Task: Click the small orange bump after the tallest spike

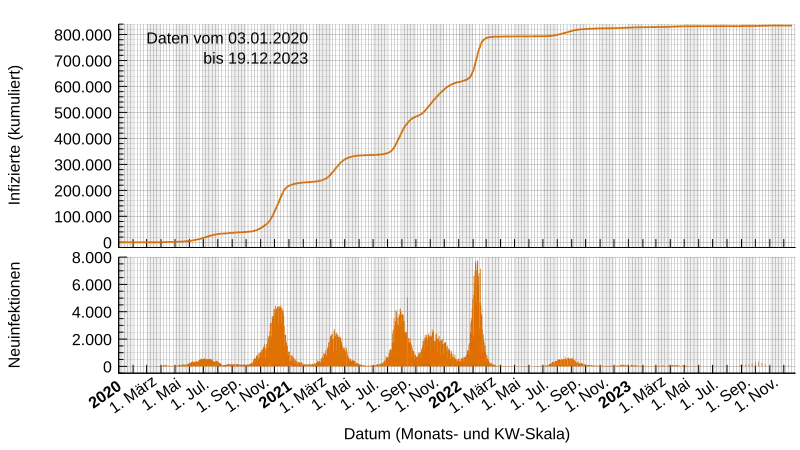Action: (566, 361)
